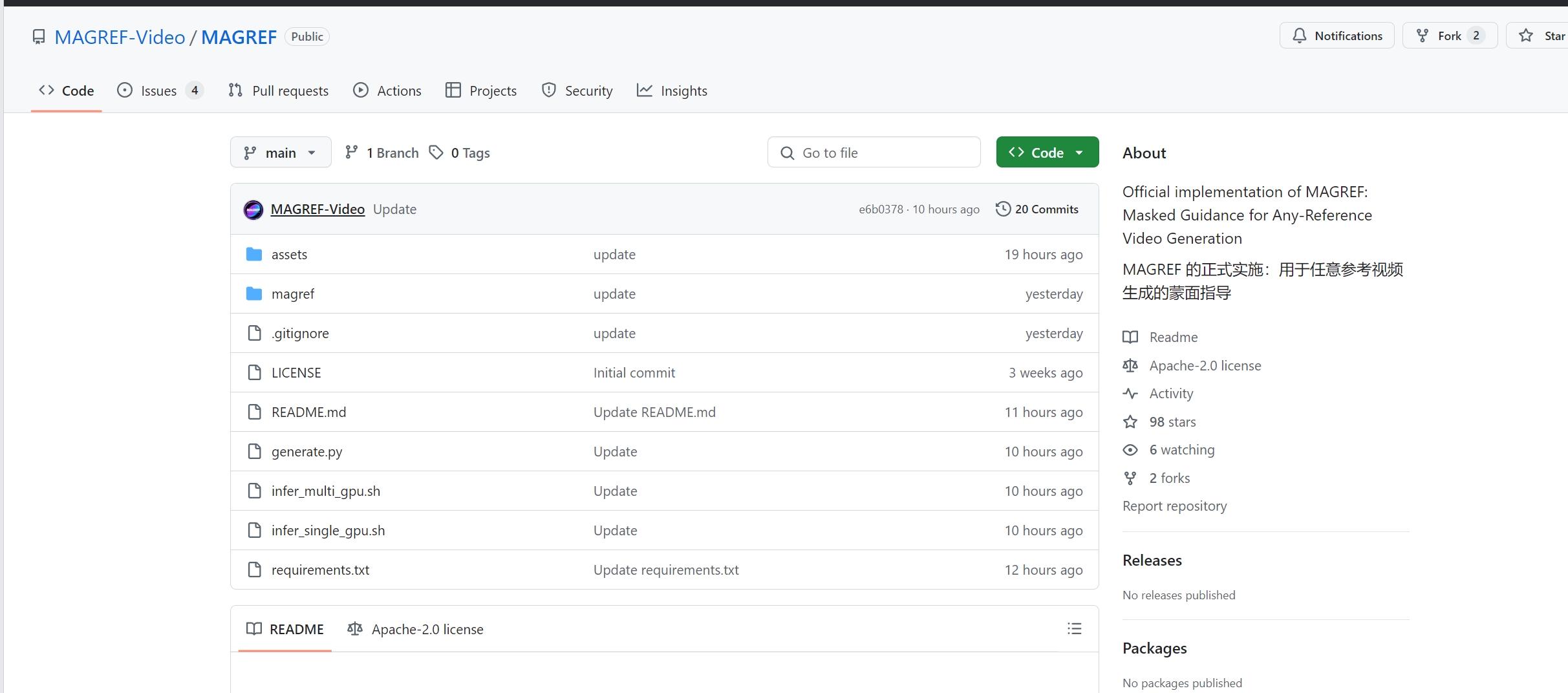
Task: Click the branch icon next to 1 Branch
Action: click(351, 153)
